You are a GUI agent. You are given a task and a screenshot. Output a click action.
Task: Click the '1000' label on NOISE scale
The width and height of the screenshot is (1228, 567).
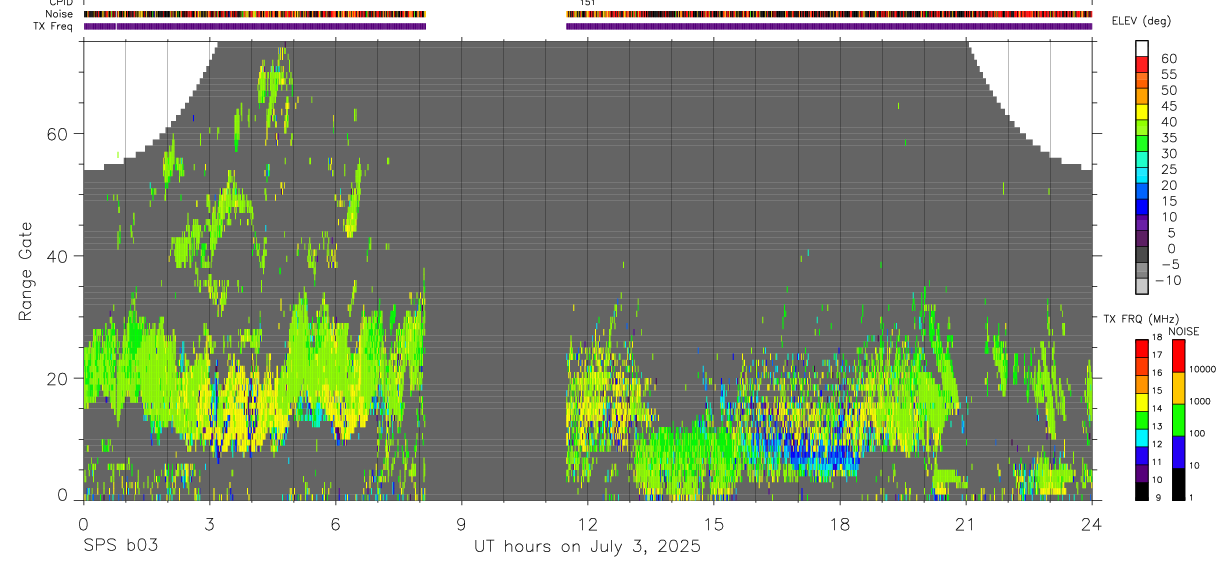click(1201, 401)
